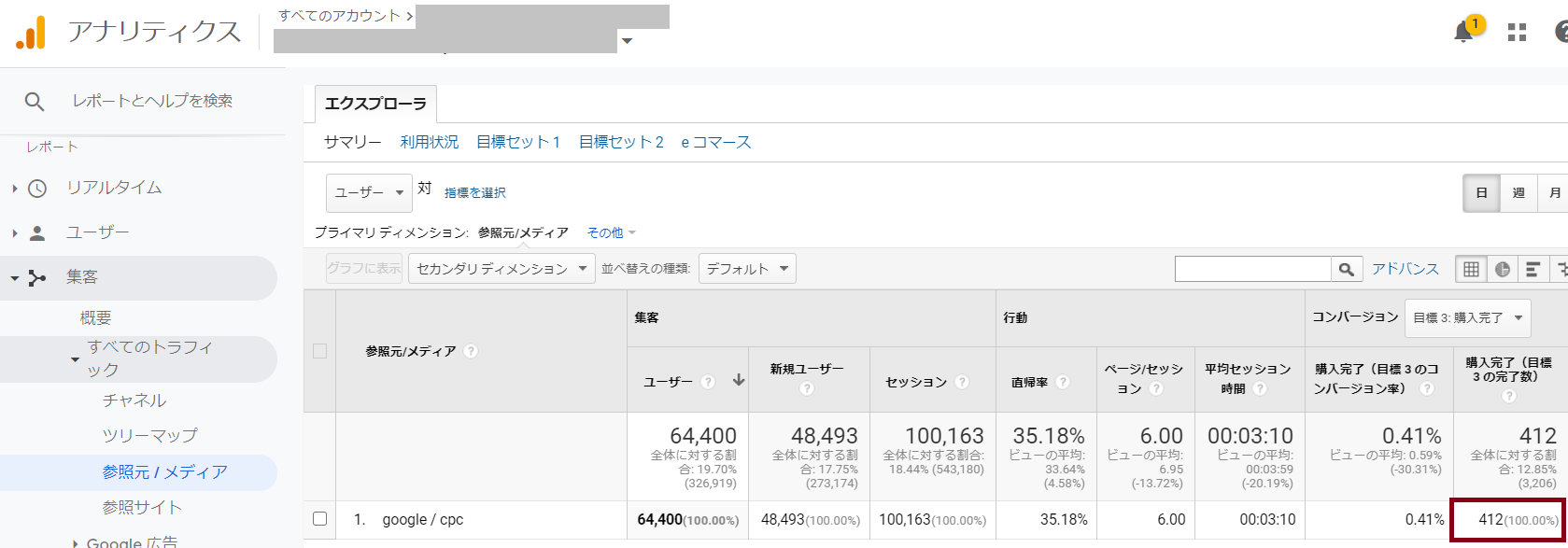Switch to pie chart view icon

(x=1503, y=270)
